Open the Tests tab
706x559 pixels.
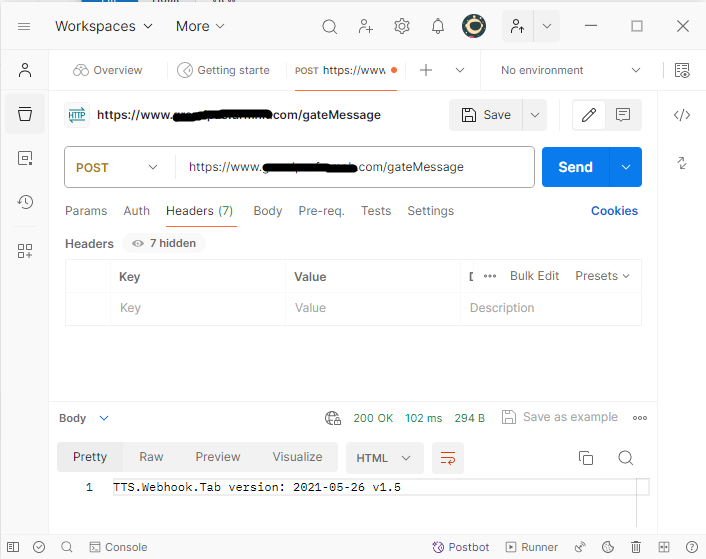(376, 211)
